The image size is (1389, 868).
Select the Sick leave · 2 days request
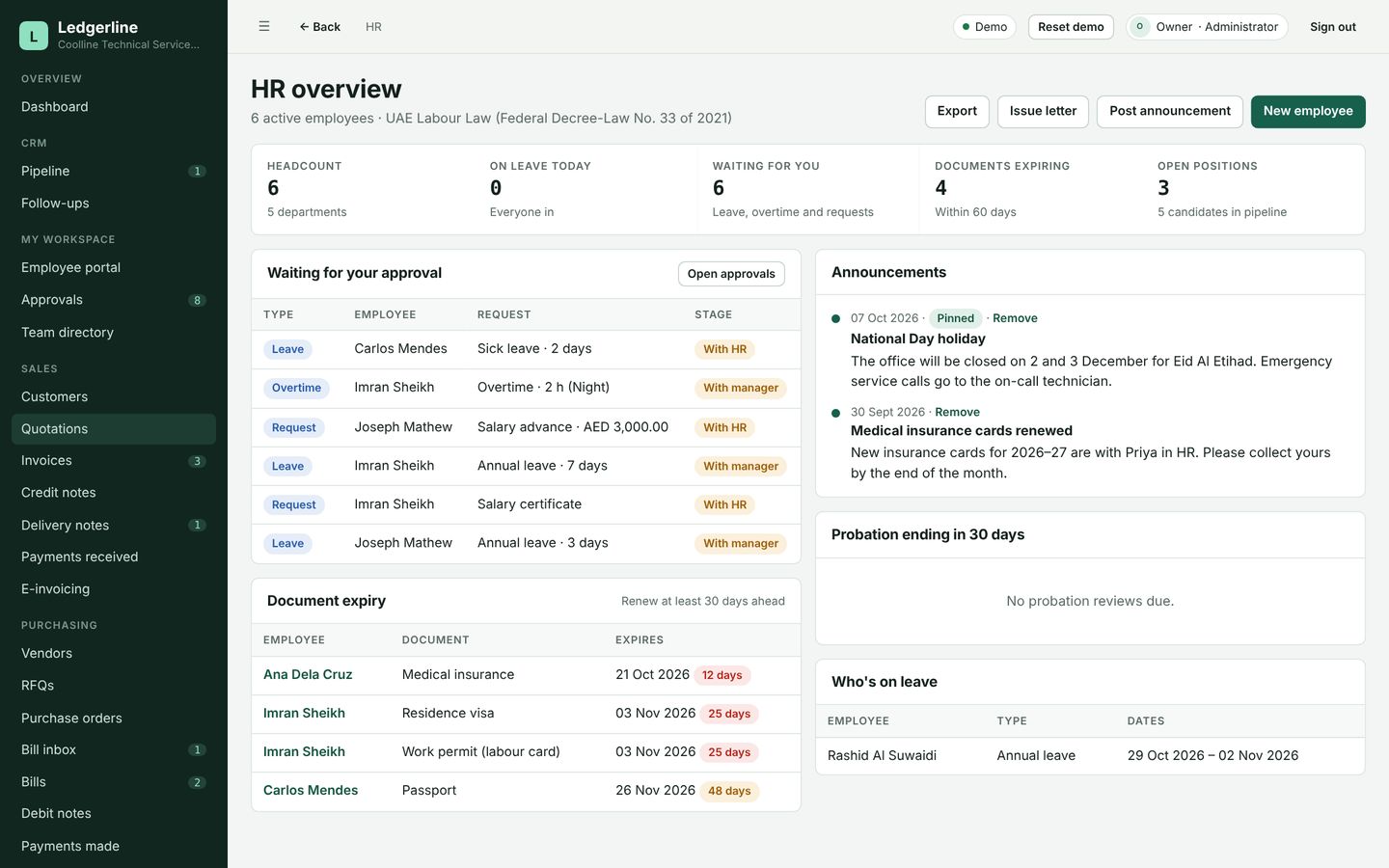pyautogui.click(x=526, y=349)
